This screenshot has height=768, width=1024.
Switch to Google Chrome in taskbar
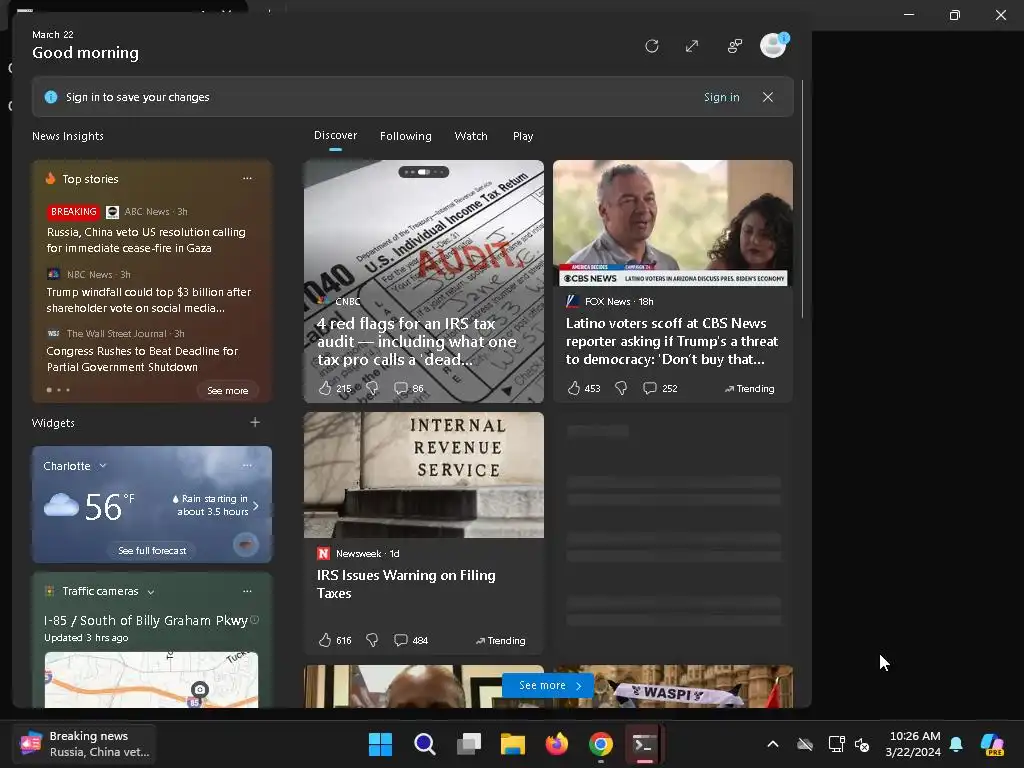pyautogui.click(x=601, y=744)
